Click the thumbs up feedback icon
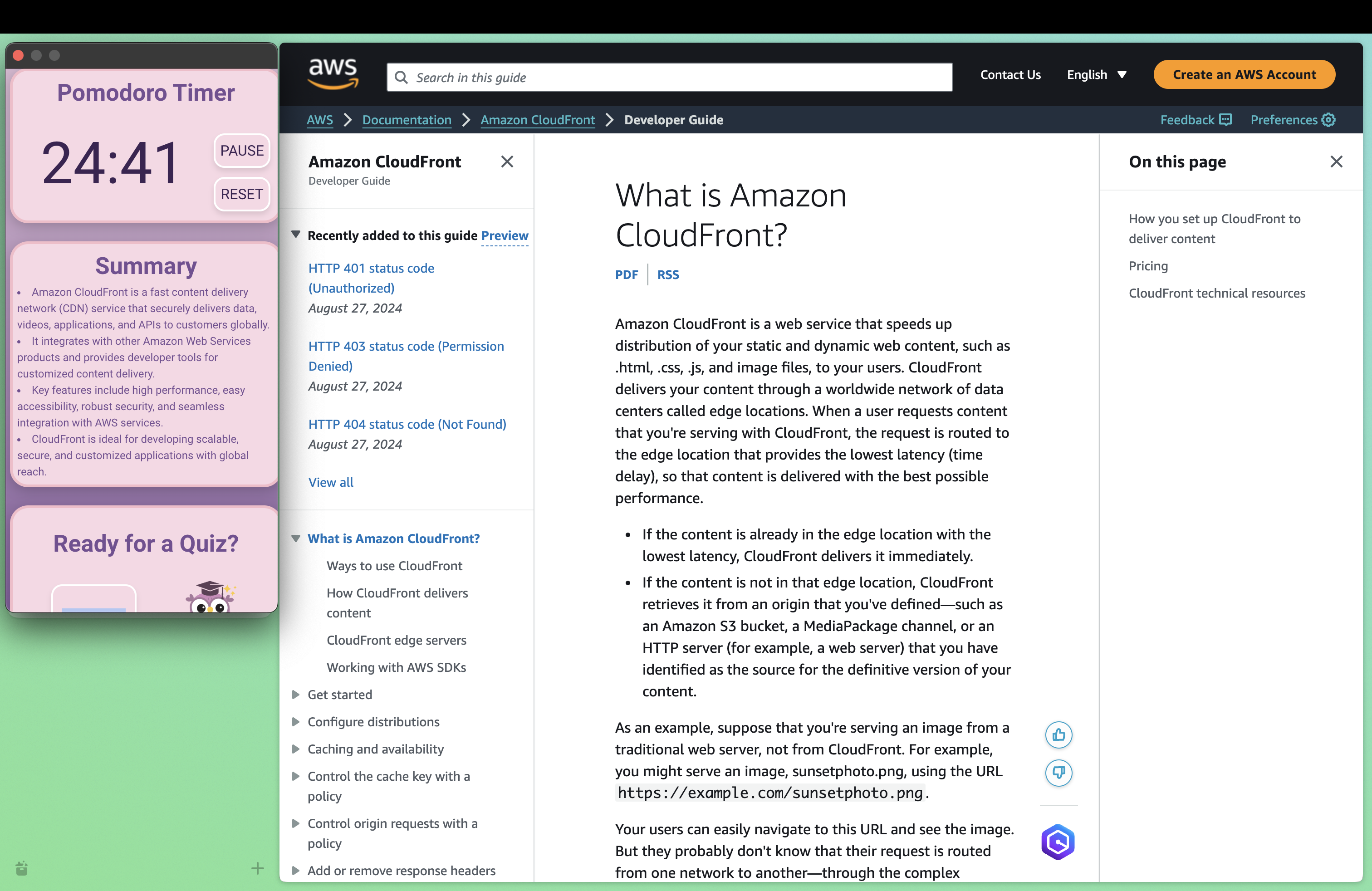Screen dimensions: 1372x891 pyautogui.click(x=1058, y=735)
